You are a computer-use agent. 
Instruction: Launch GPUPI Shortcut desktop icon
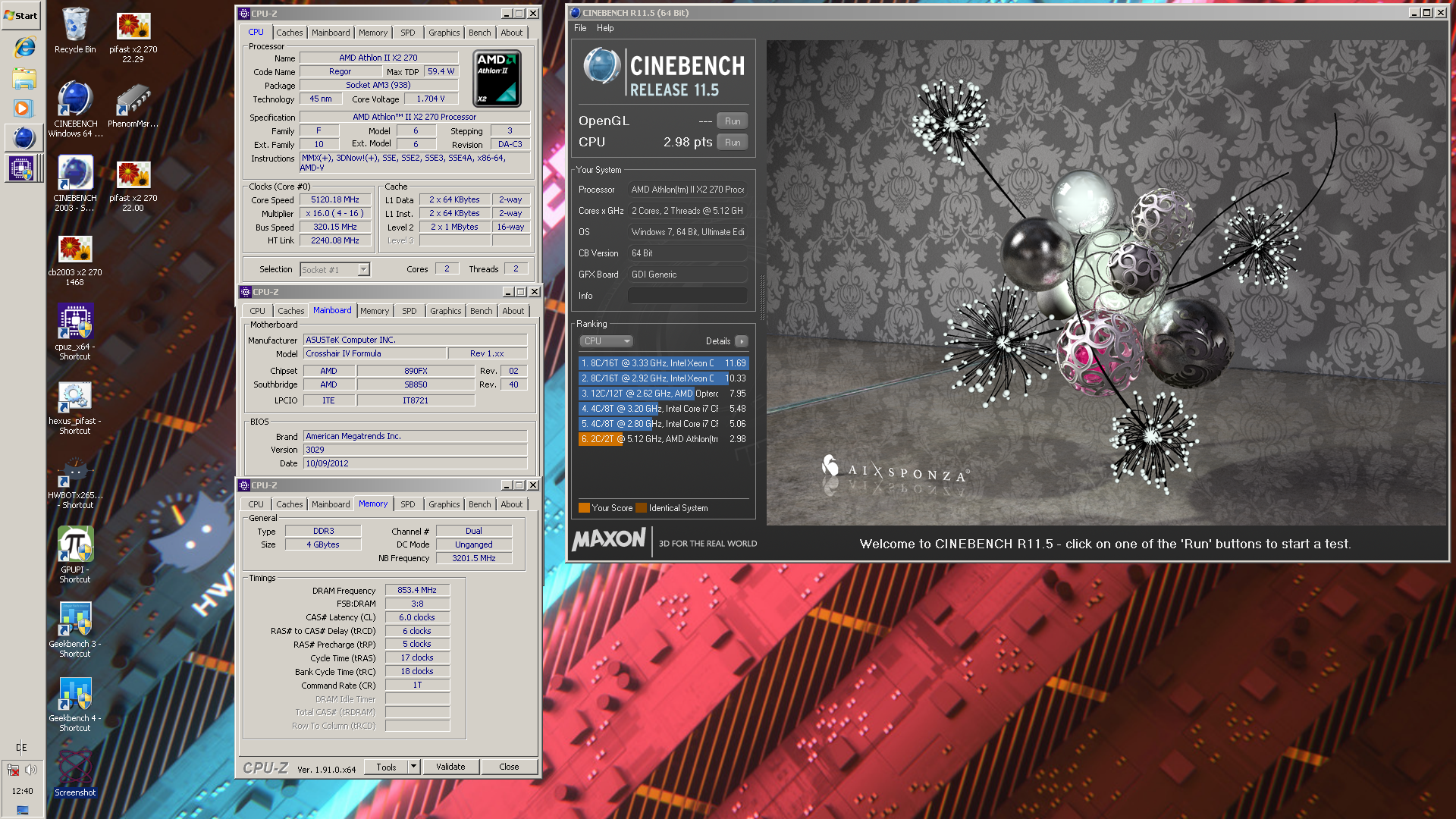(x=75, y=554)
